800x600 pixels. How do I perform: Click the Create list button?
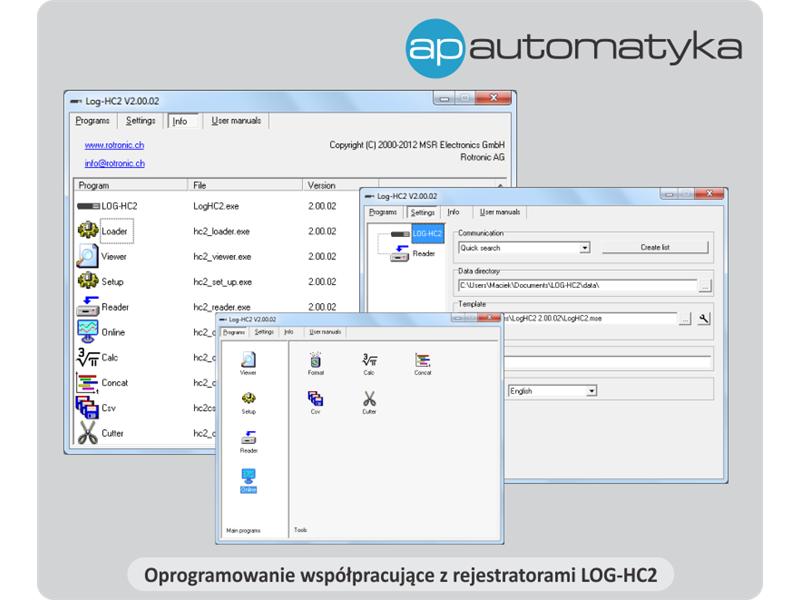(x=655, y=247)
